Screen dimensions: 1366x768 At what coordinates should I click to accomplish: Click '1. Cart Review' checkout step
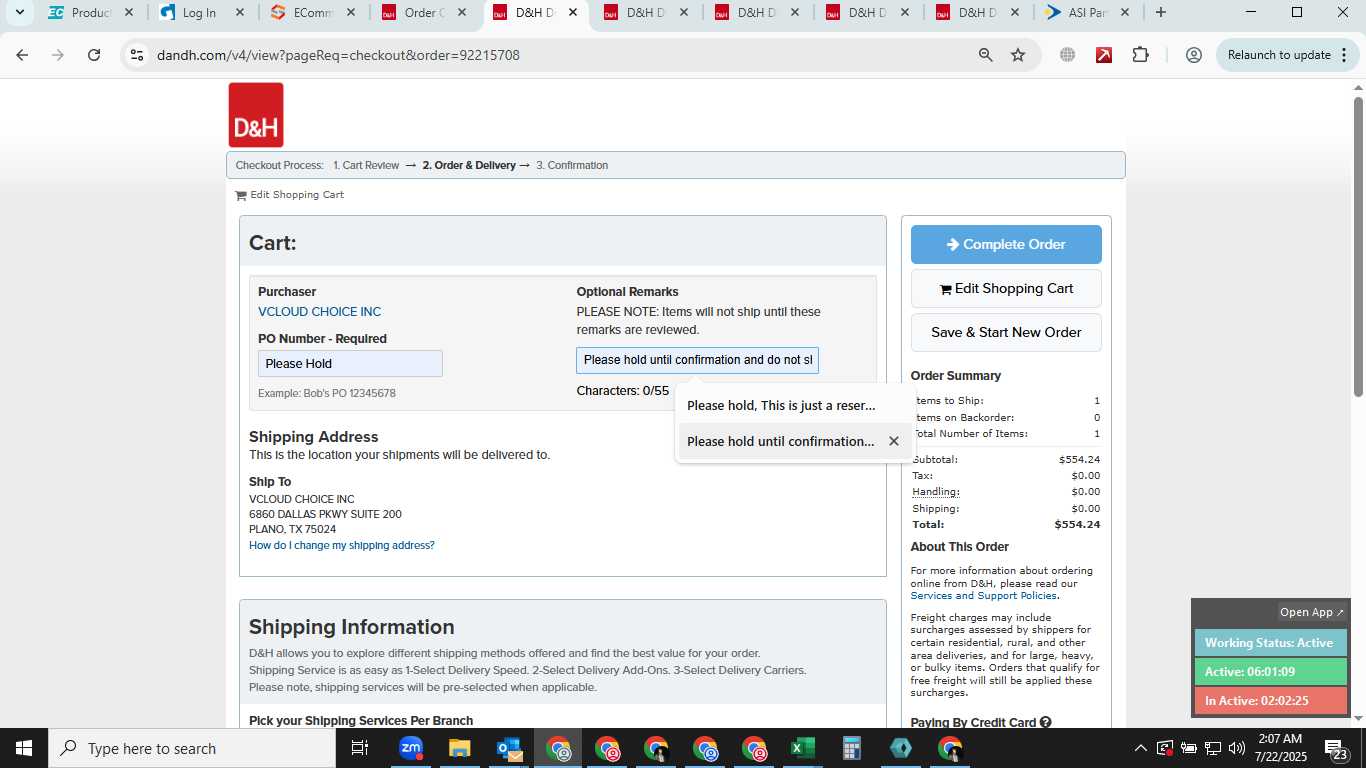[366, 165]
